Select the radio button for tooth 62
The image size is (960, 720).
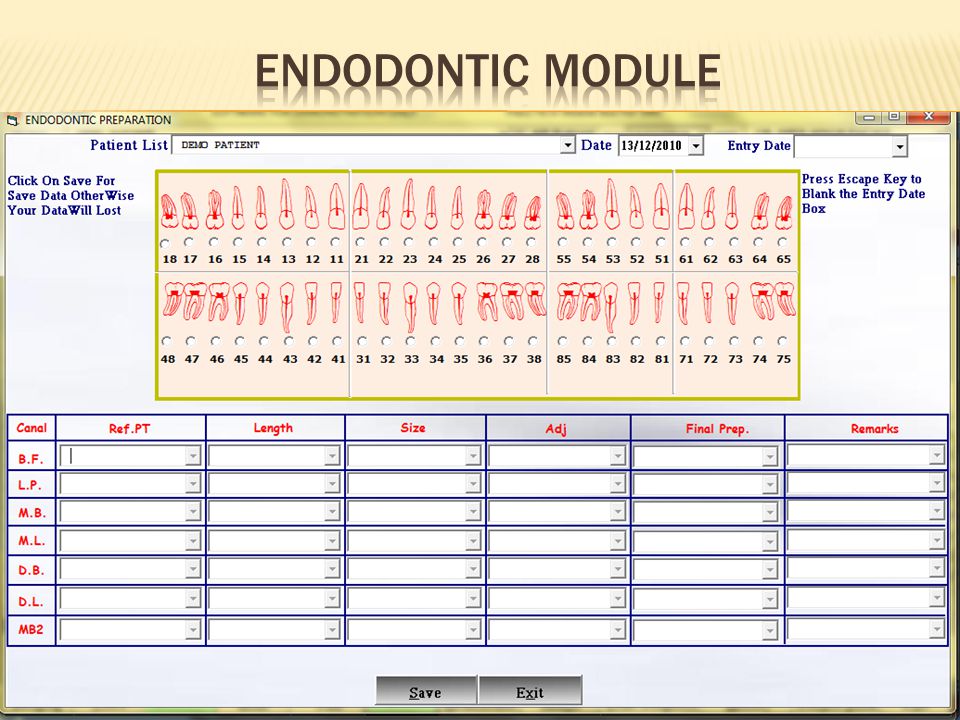pos(710,242)
